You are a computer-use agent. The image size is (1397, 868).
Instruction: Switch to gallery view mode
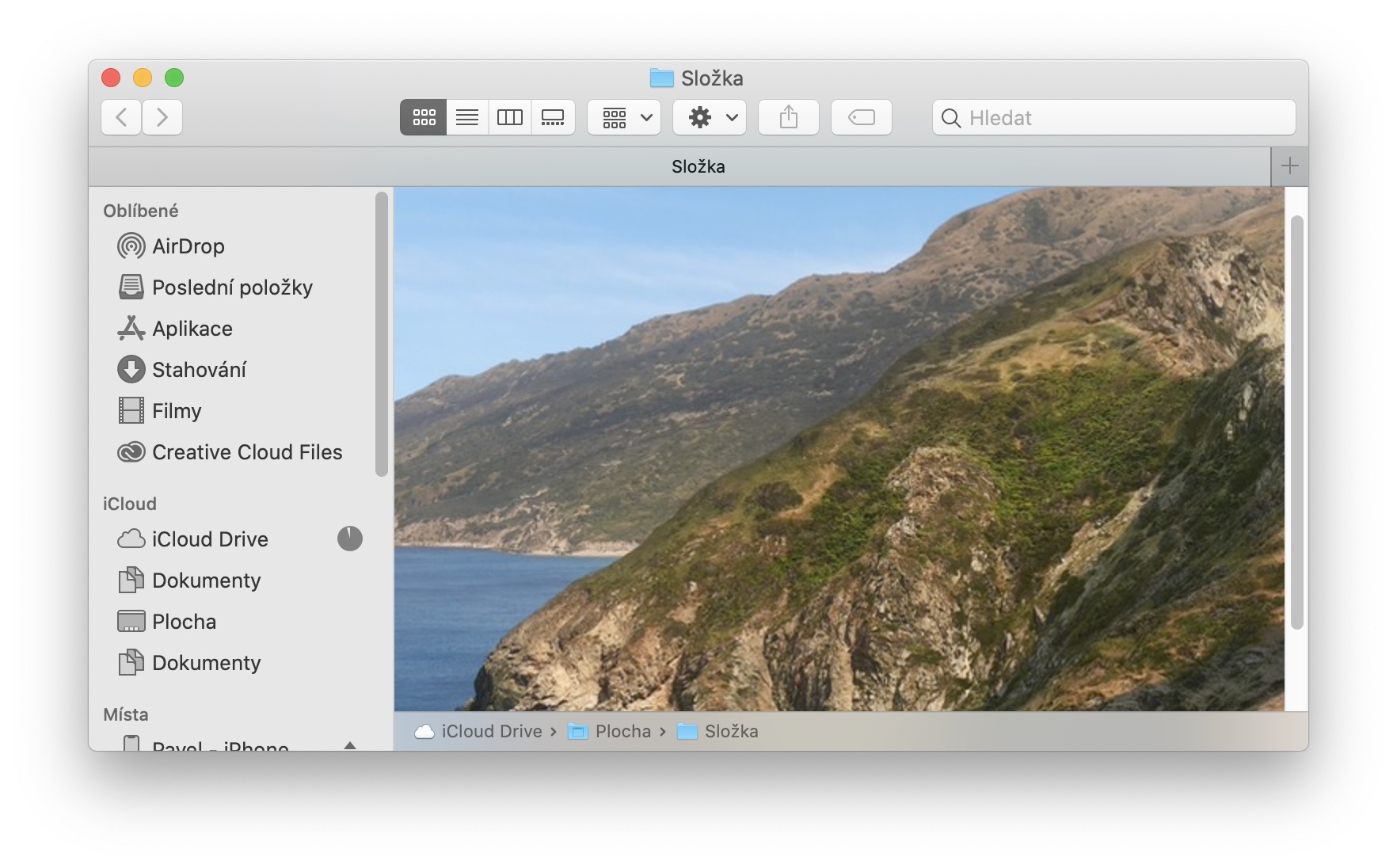[553, 117]
